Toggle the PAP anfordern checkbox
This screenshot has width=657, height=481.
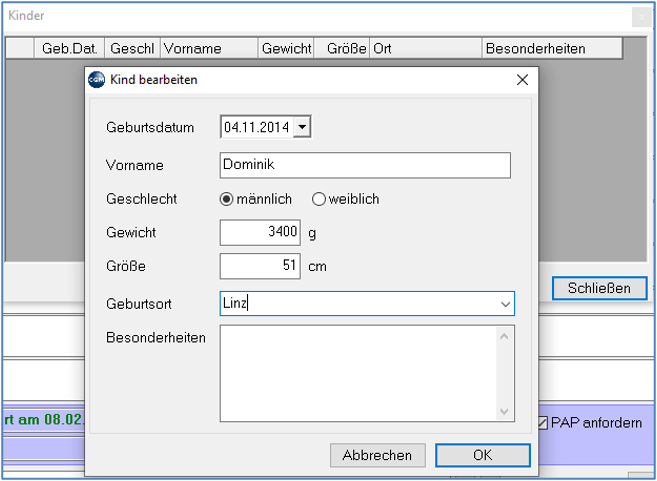coord(542,423)
